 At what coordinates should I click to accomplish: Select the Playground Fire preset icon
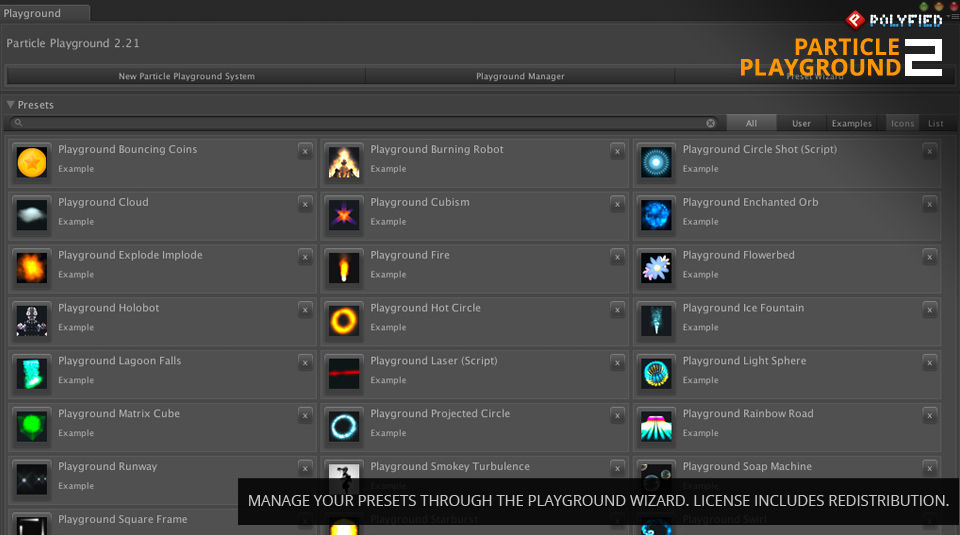pos(344,268)
